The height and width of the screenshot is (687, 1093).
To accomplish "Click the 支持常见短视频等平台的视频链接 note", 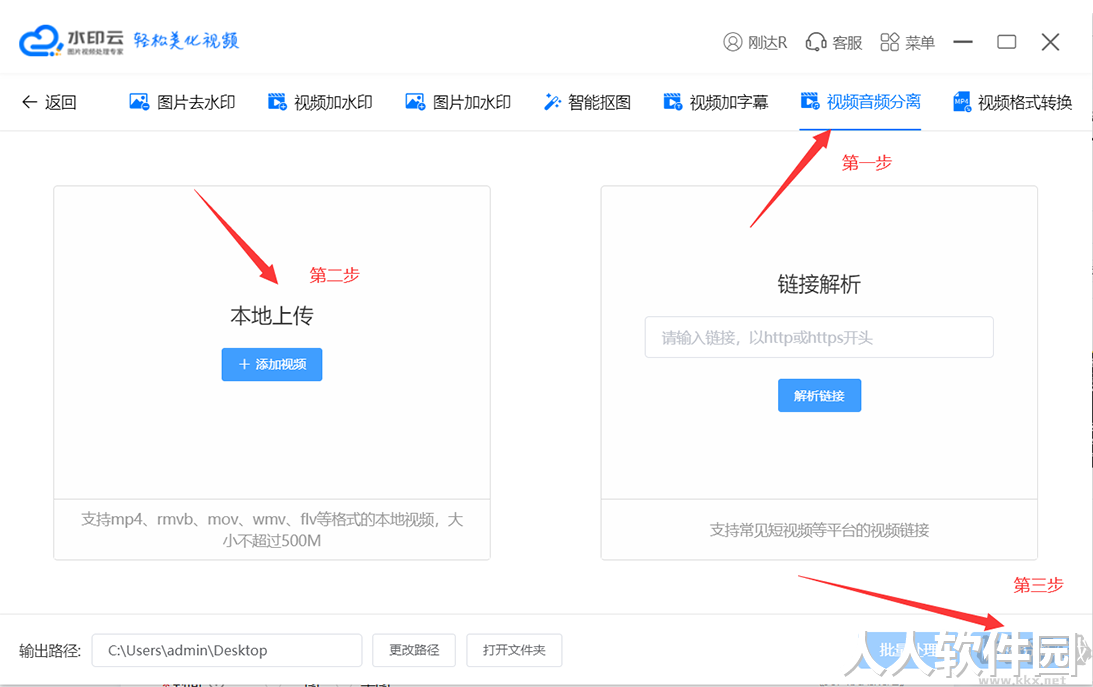I will [819, 530].
